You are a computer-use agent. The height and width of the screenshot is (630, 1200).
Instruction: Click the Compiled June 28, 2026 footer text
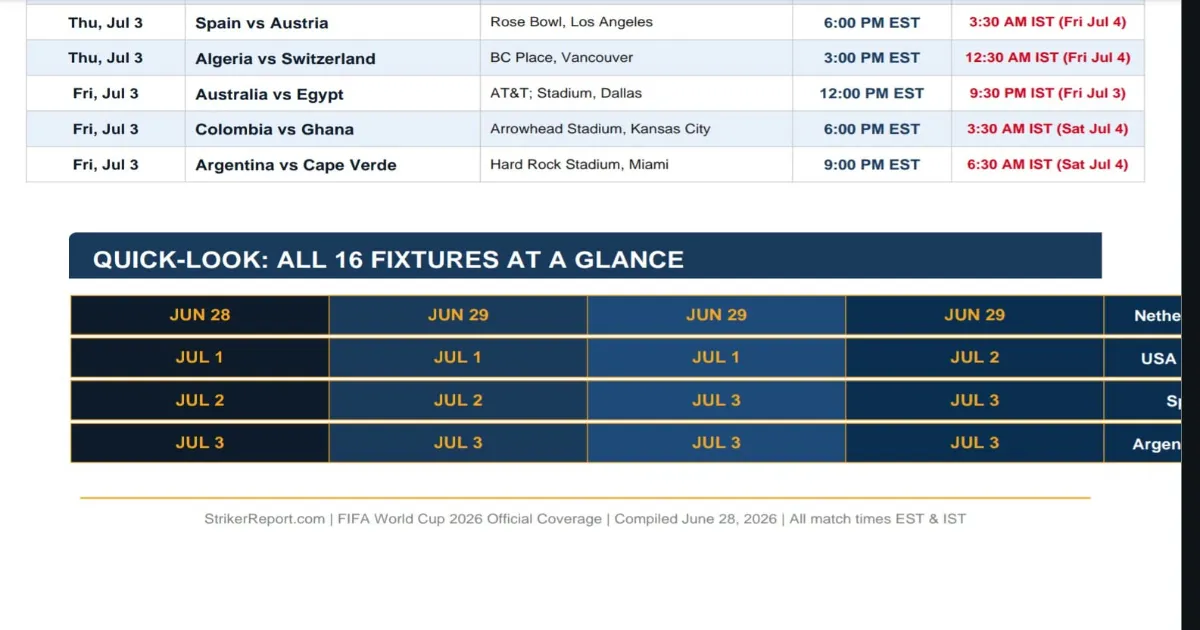pyautogui.click(x=695, y=519)
